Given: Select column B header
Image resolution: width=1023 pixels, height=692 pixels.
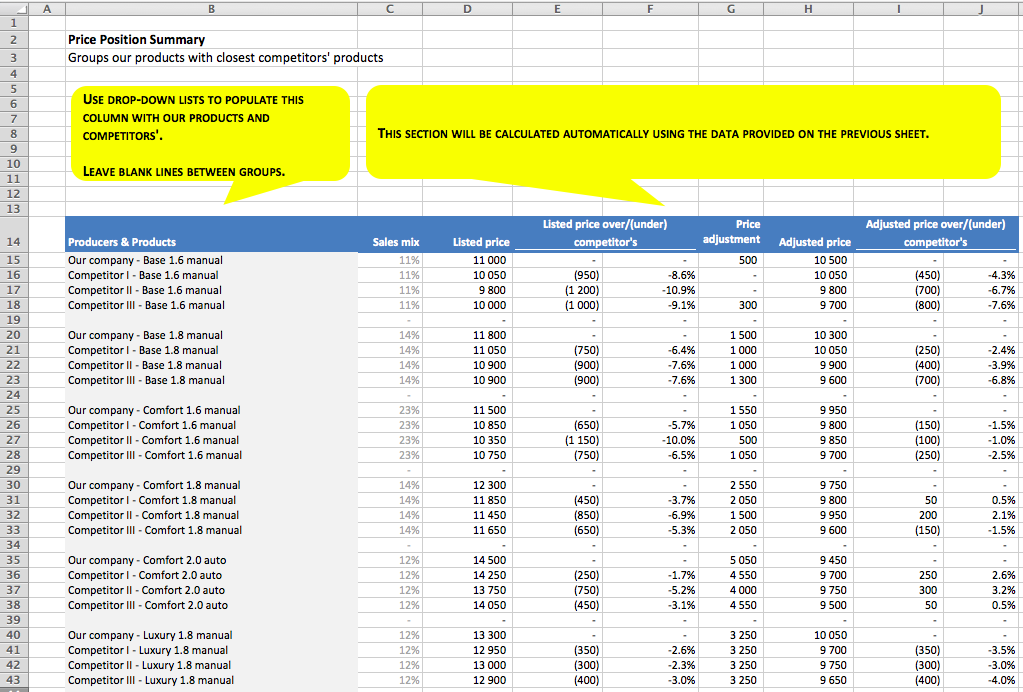Looking at the screenshot, I should [211, 8].
